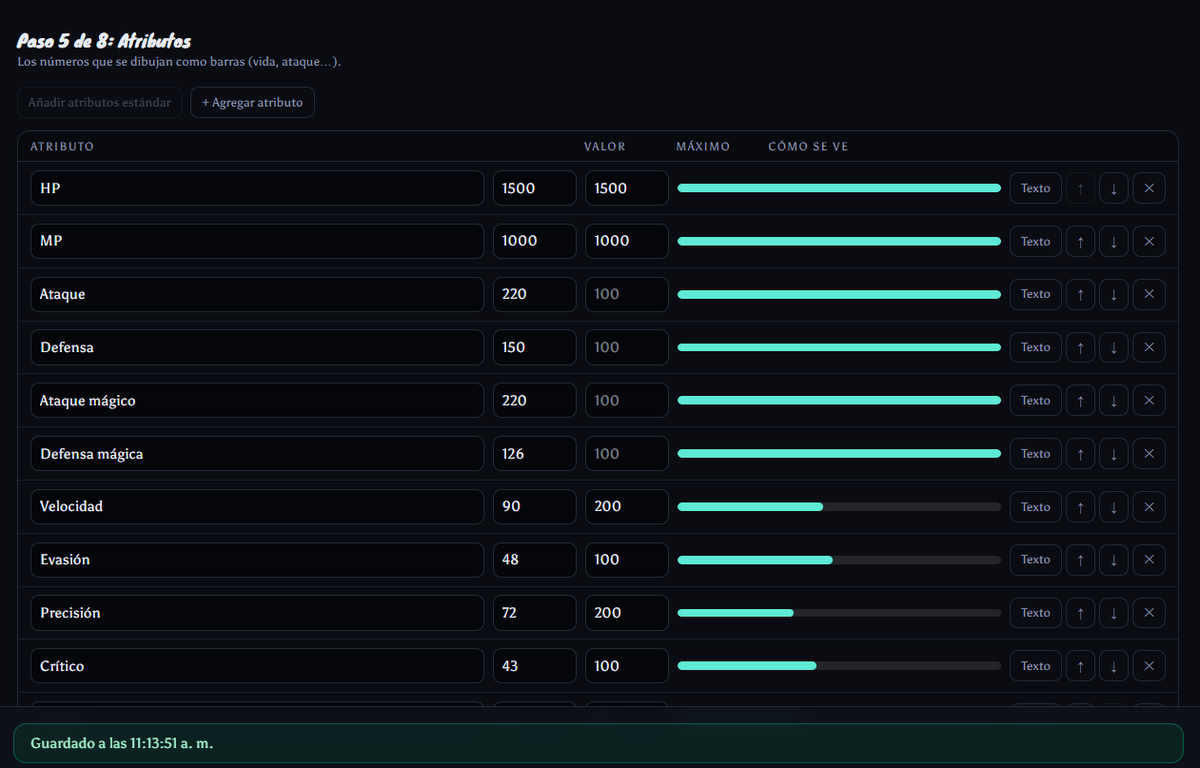Screen dimensions: 1200x768
Task: Click Texto button in Crítico row
Action: [1036, 666]
